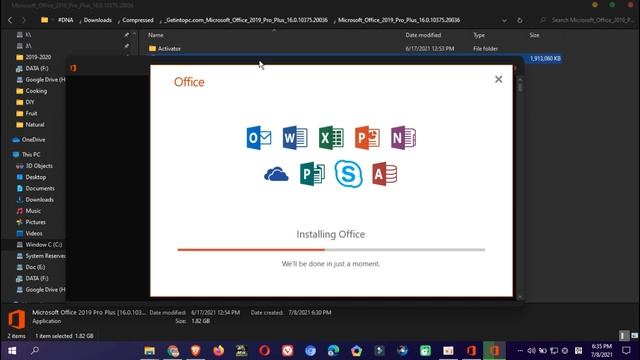Viewport: 640px width, 360px height.
Task: Open the Action Center notifications icon
Action: pyautogui.click(x=627, y=351)
